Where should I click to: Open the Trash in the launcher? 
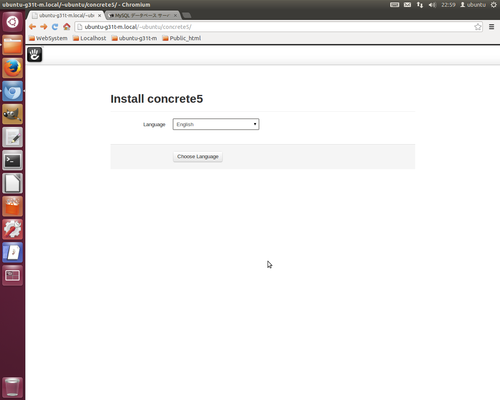click(x=13, y=387)
